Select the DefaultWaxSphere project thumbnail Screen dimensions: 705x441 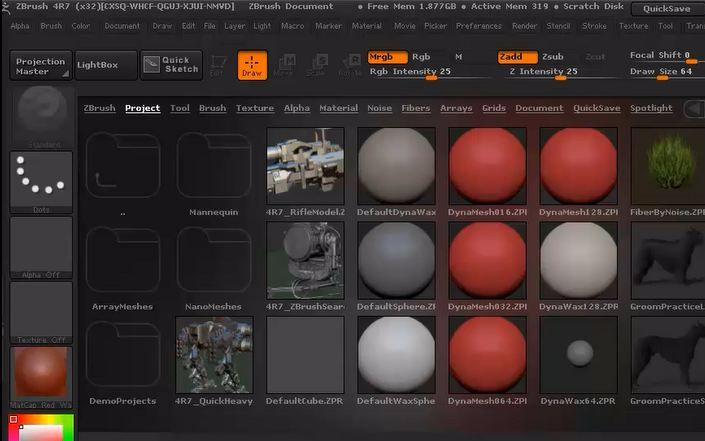pos(397,355)
